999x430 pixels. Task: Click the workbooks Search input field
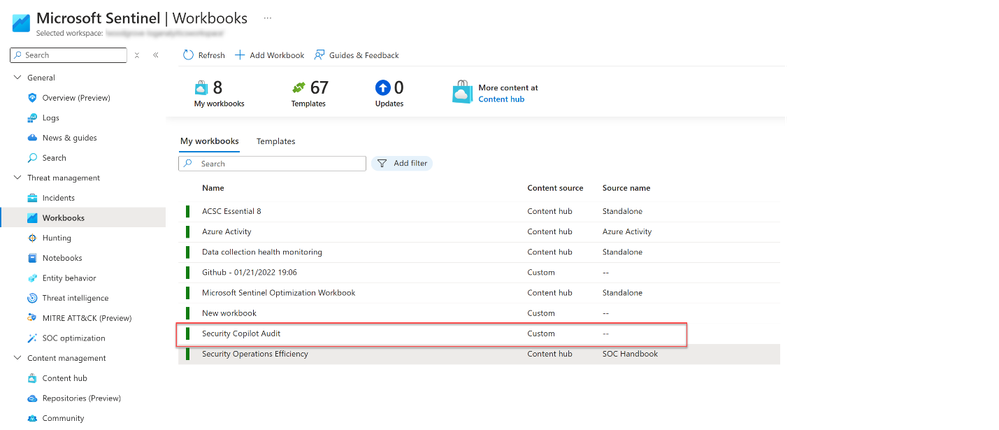pos(272,164)
